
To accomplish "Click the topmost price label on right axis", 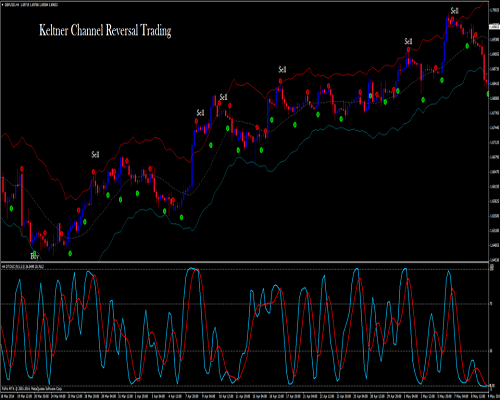I will (494, 10).
